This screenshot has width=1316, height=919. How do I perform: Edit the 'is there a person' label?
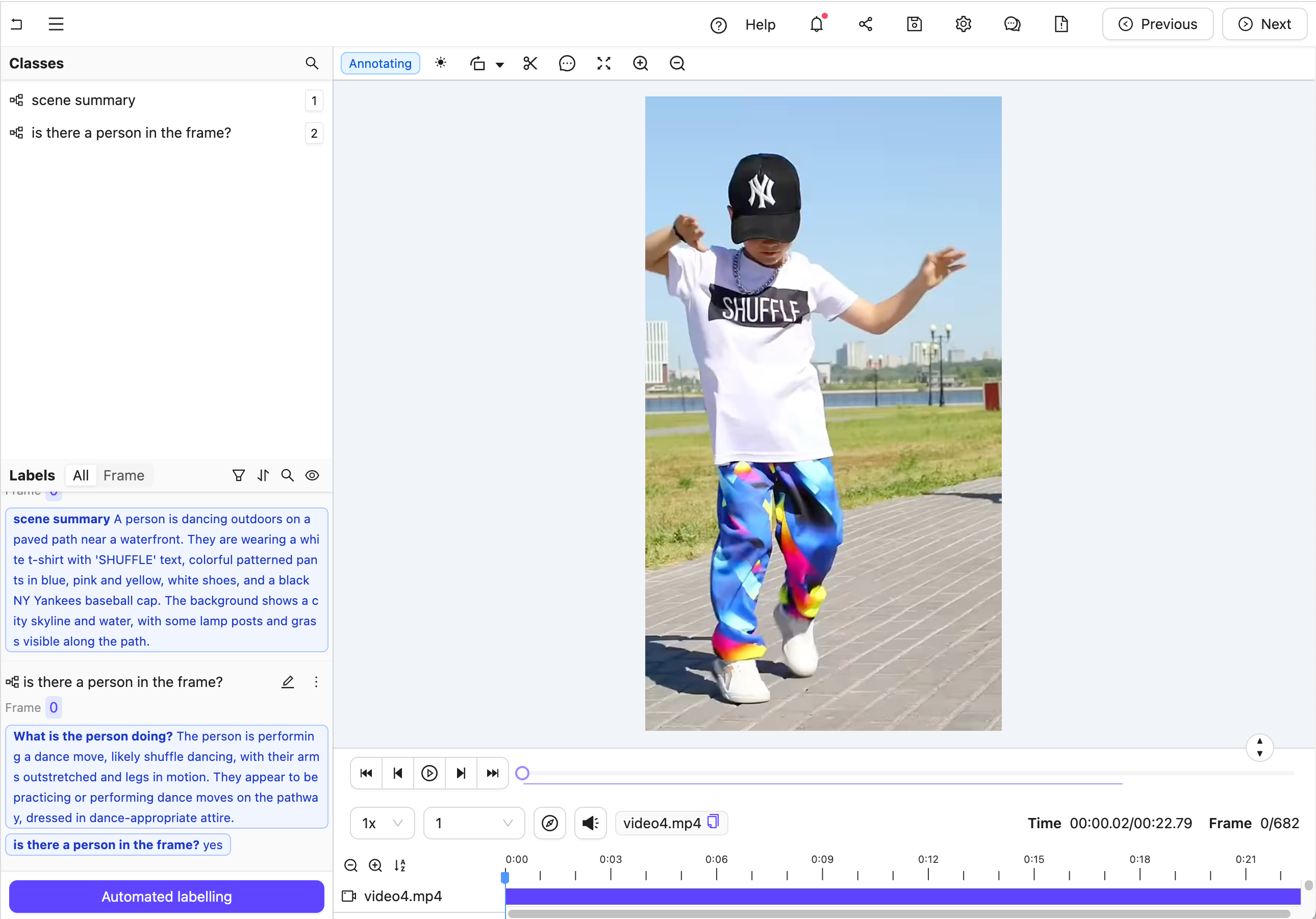tap(288, 682)
